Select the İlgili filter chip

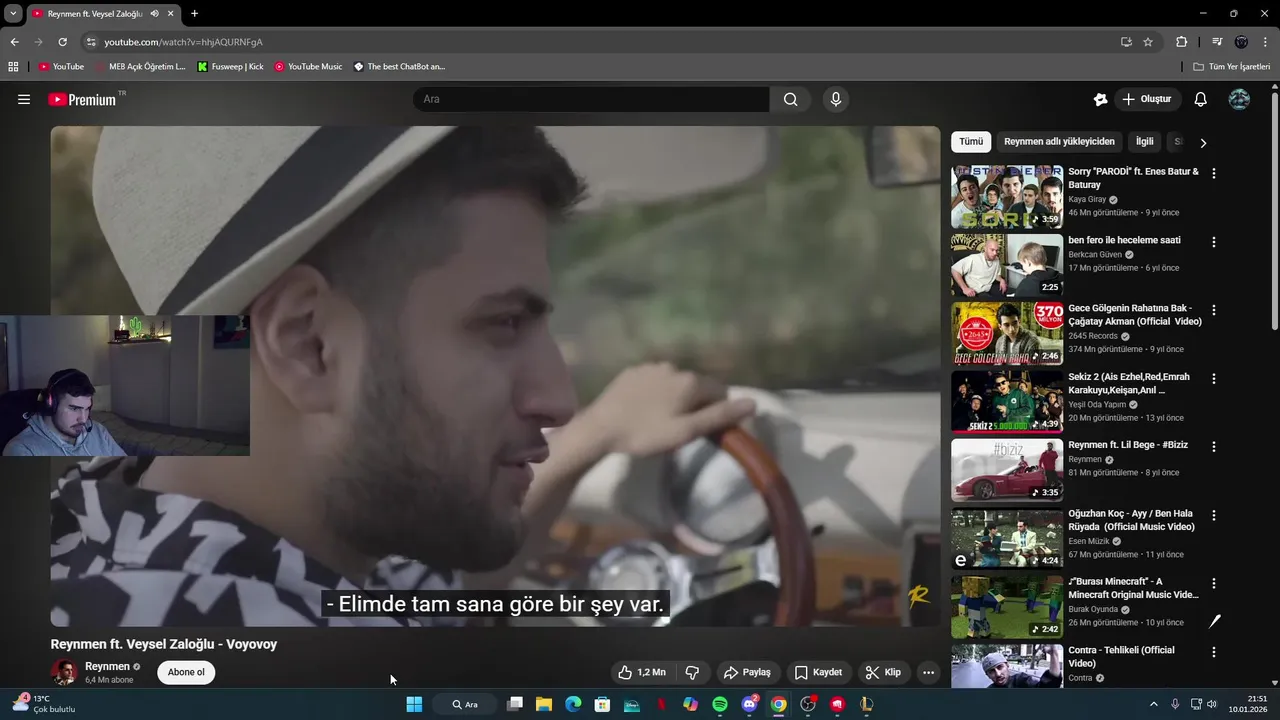pyautogui.click(x=1144, y=142)
